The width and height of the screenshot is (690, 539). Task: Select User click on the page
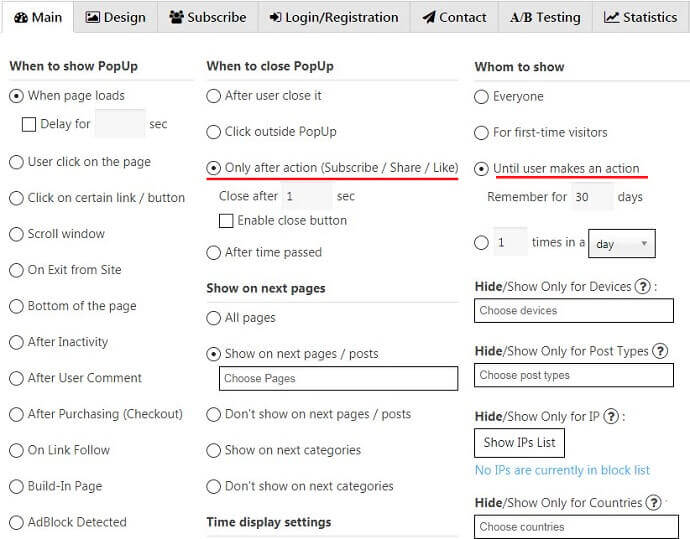pyautogui.click(x=16, y=162)
